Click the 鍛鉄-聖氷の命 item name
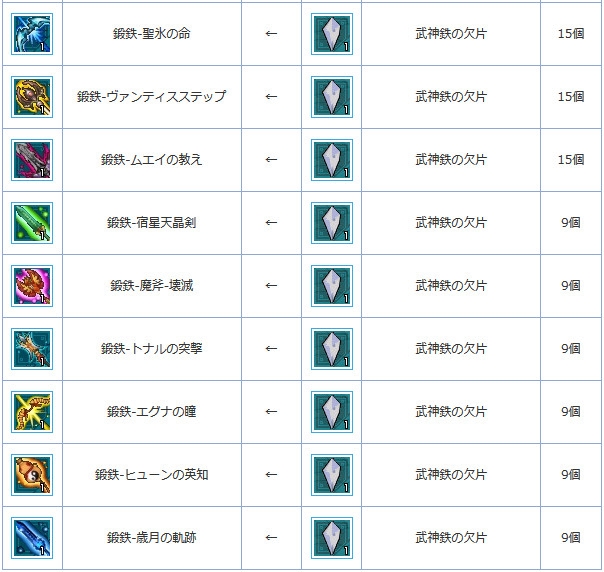Viewport: 604px width, 572px height. [152, 35]
